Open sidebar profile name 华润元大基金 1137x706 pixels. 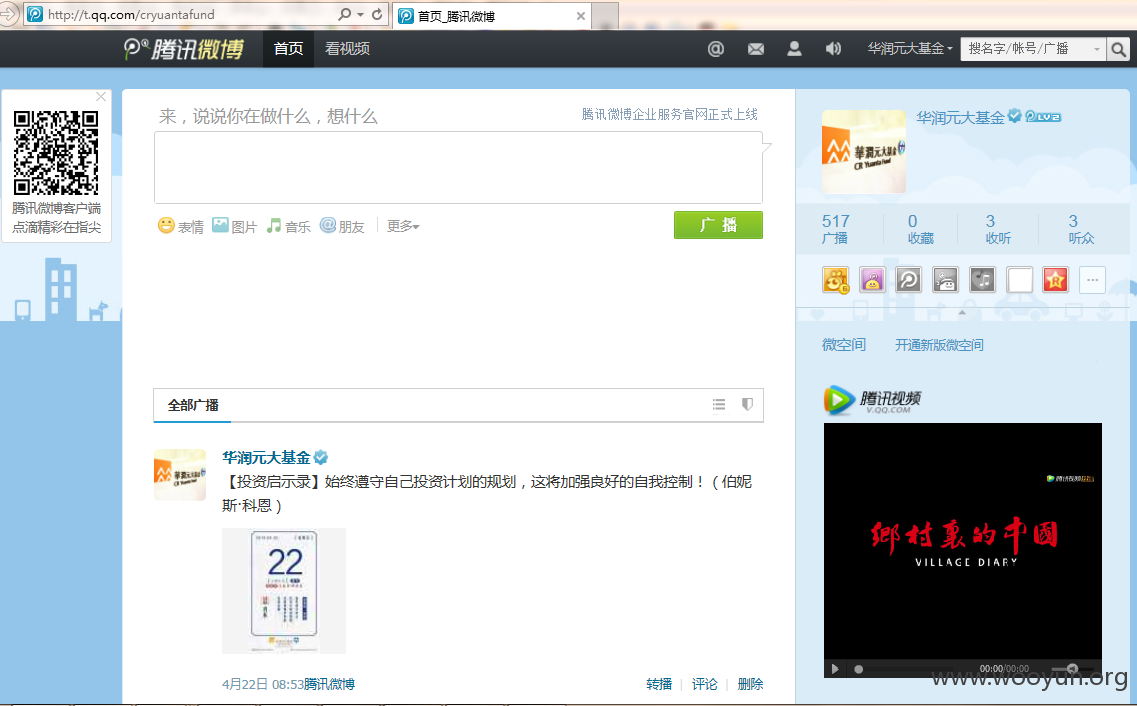[x=960, y=117]
